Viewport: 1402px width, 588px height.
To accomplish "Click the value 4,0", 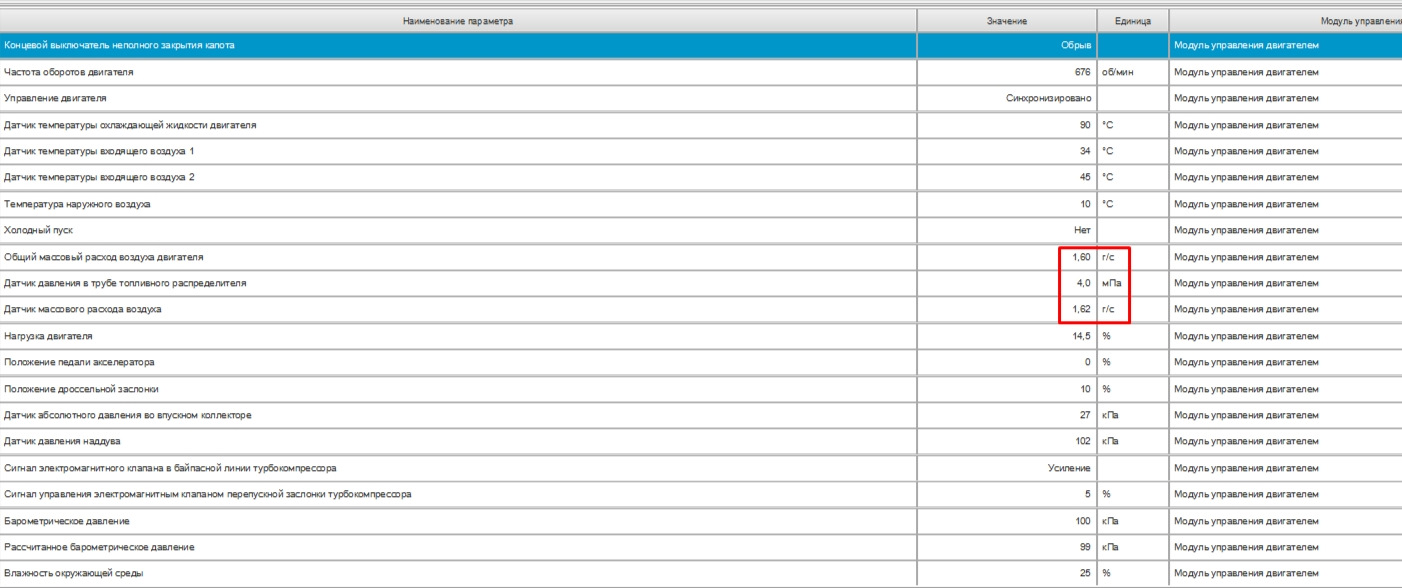I will click(x=1084, y=283).
